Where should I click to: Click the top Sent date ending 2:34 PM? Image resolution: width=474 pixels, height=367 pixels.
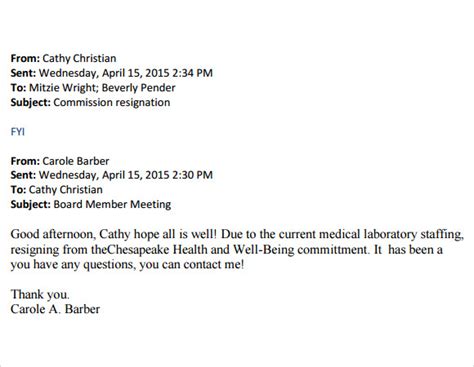click(126, 73)
